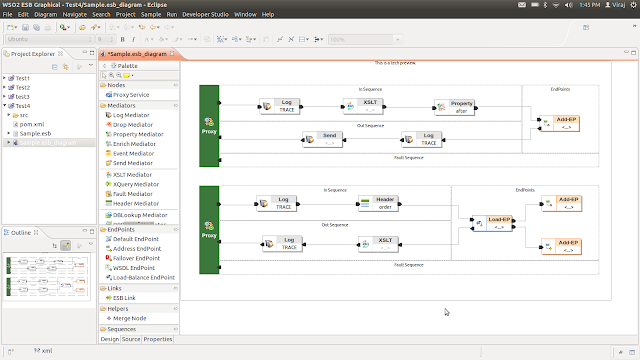Open the File menu
This screenshot has width=640, height=360.
[7, 14]
